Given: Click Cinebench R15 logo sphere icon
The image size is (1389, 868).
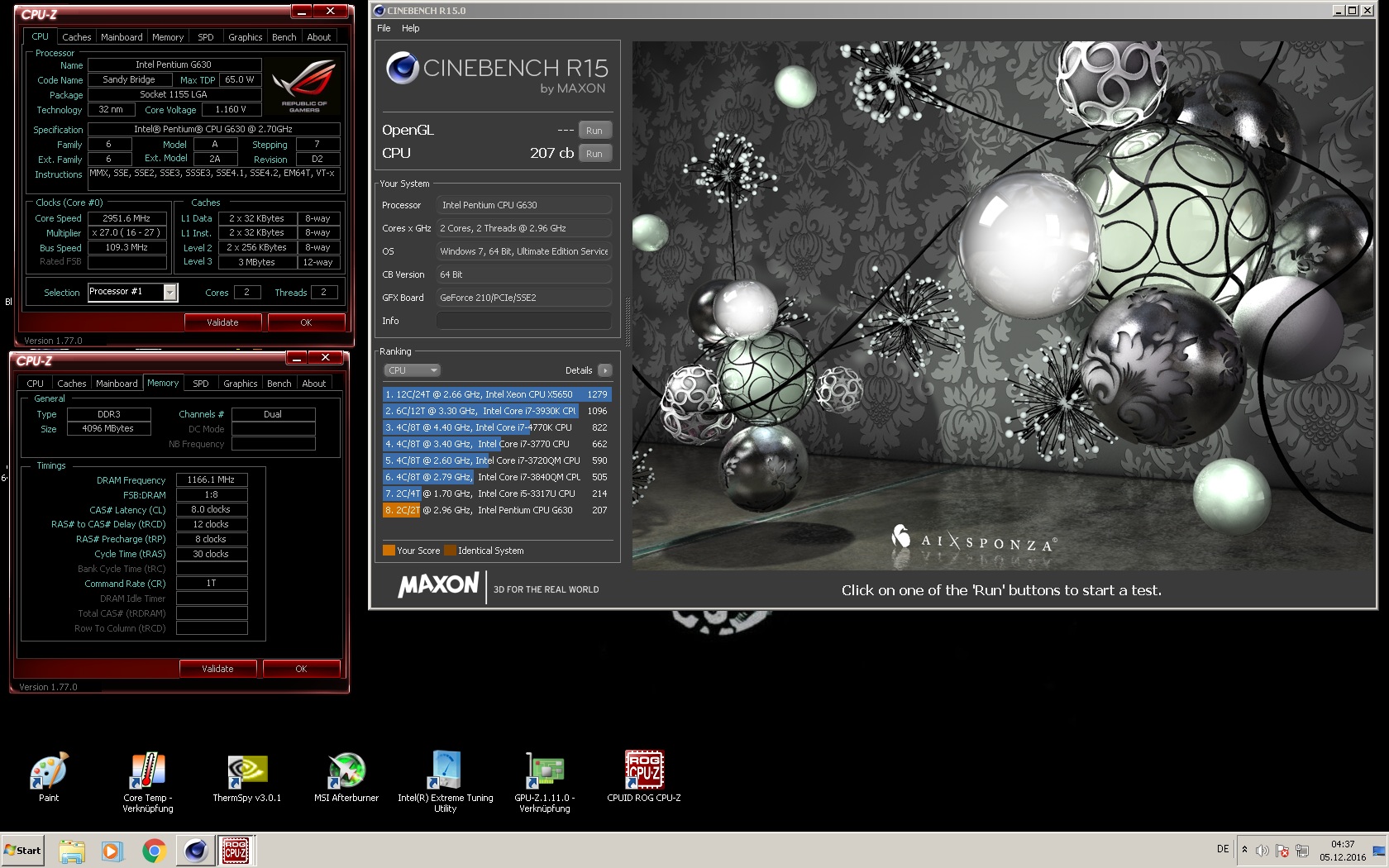Looking at the screenshot, I should coord(403,68).
